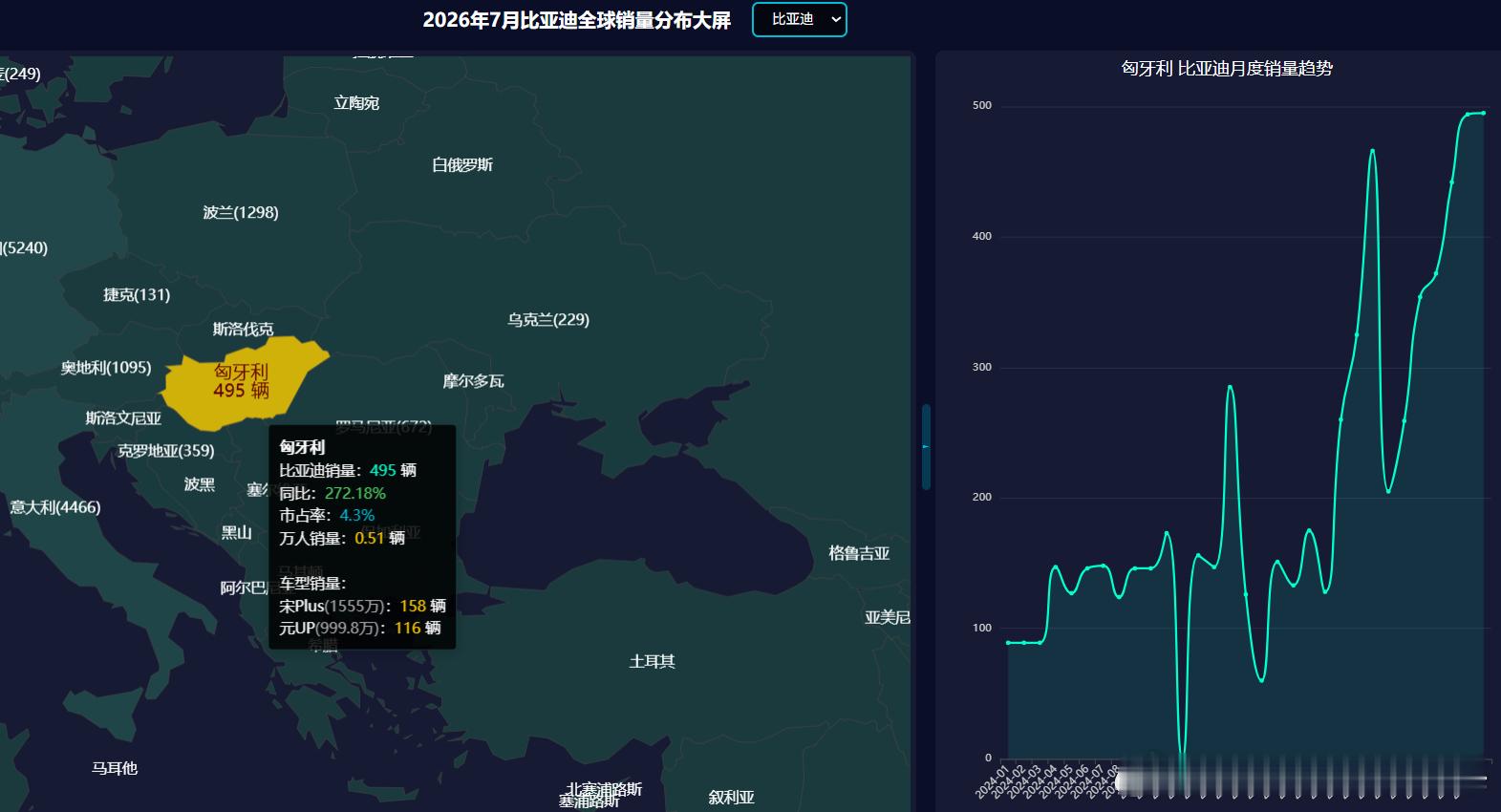The image size is (1501, 812).
Task: Select 捷克(131) on the map
Action: (137, 295)
